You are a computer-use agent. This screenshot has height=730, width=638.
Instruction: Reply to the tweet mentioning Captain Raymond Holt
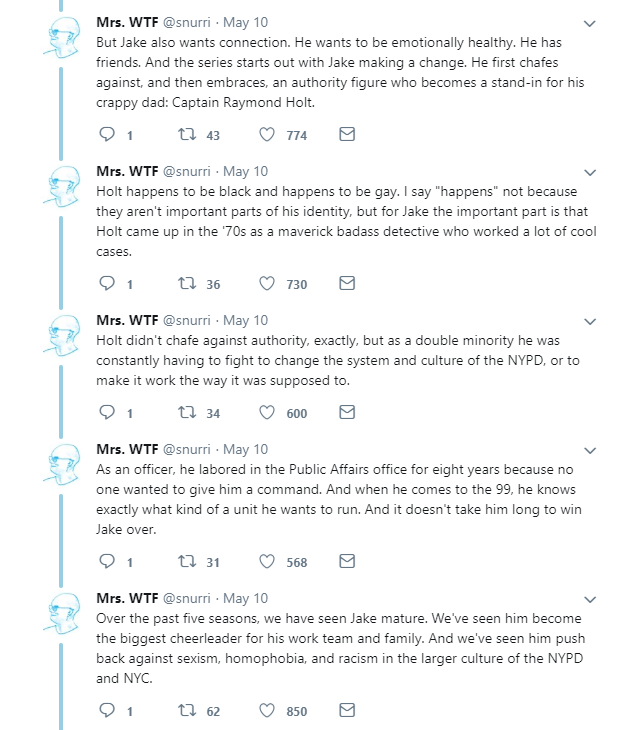coord(109,134)
